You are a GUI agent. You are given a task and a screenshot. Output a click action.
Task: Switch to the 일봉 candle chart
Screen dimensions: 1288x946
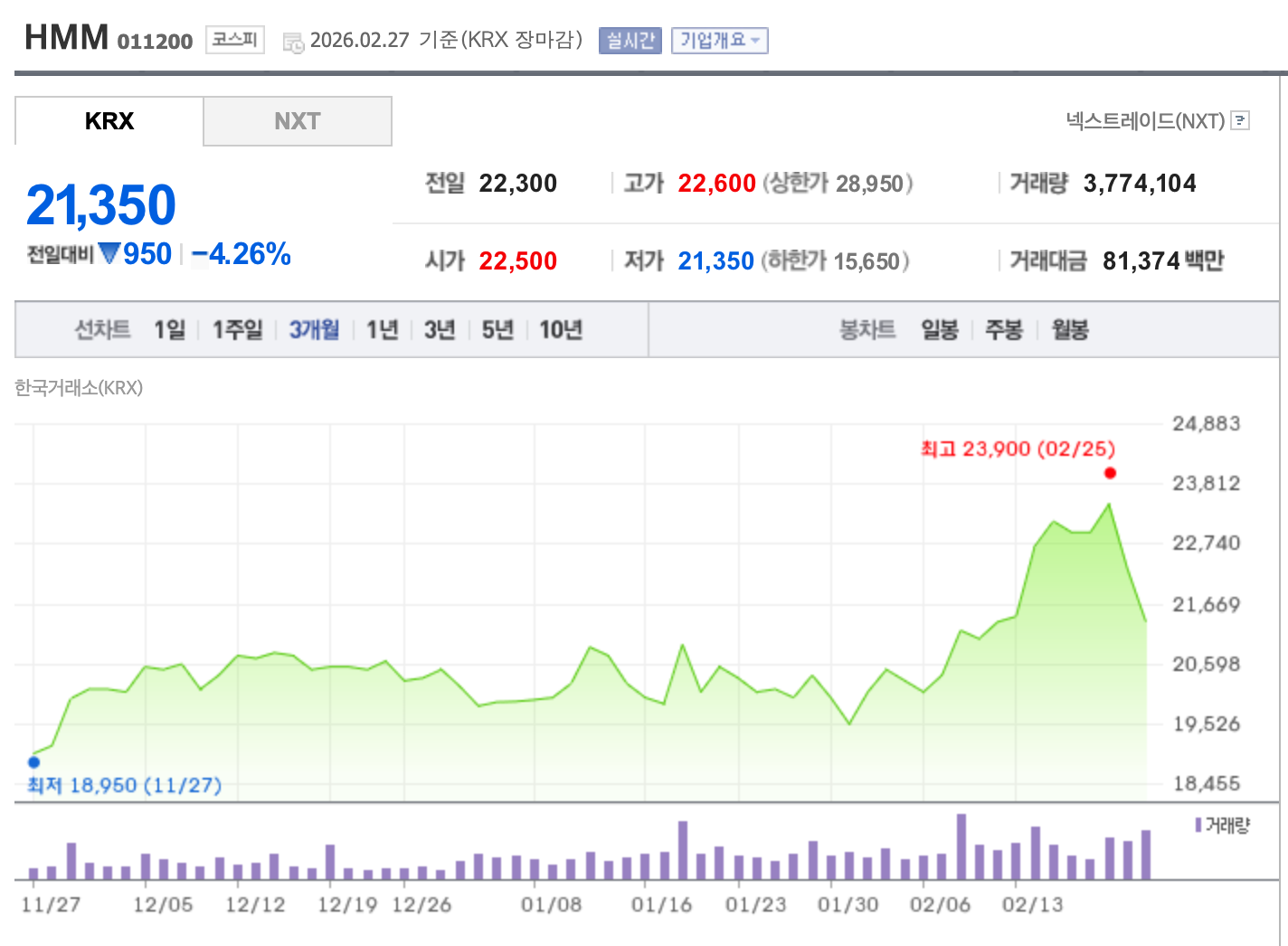(x=940, y=330)
